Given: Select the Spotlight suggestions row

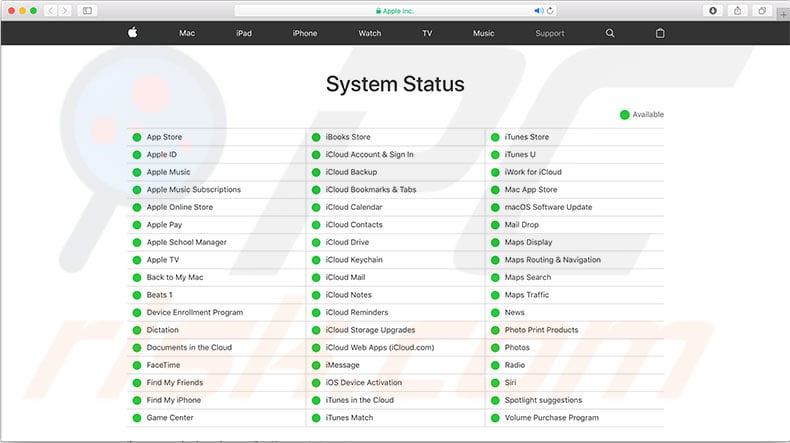Looking at the screenshot, I should point(575,400).
